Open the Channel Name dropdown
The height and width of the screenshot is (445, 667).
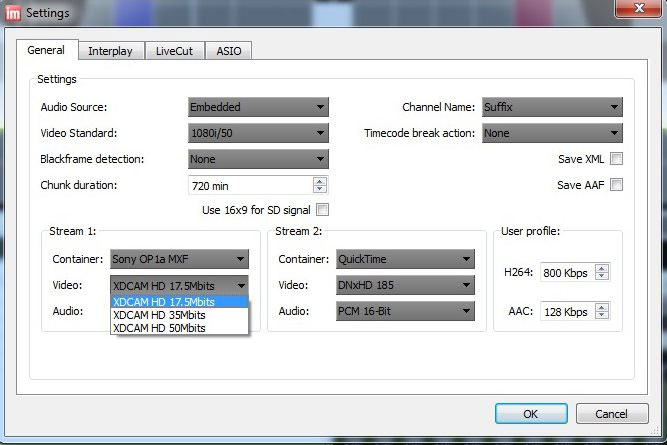[x=552, y=107]
